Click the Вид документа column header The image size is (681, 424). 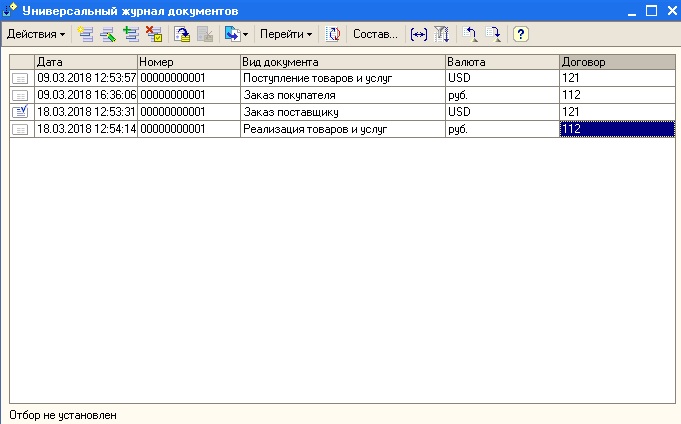click(342, 62)
